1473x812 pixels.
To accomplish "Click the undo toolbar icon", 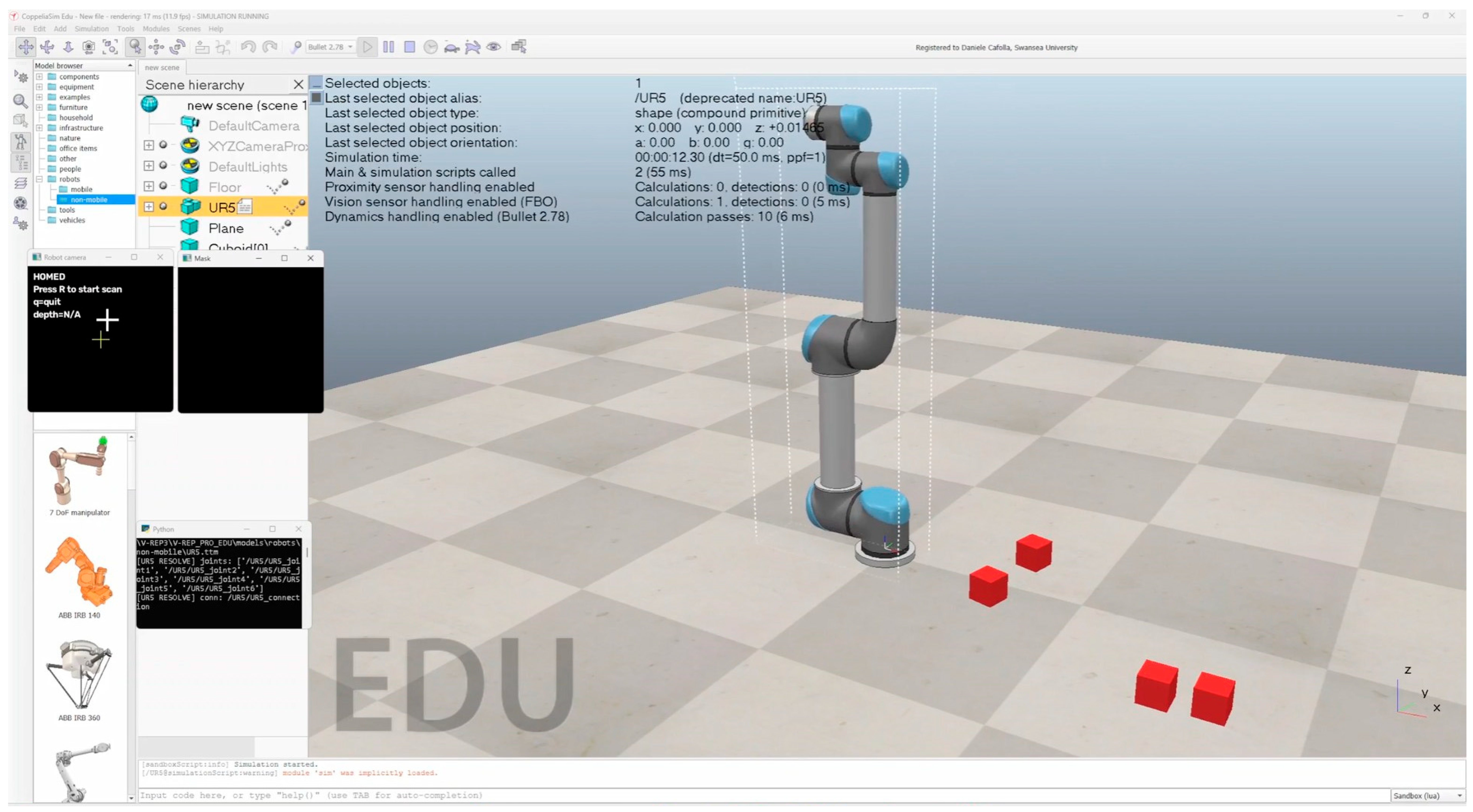I will (248, 47).
